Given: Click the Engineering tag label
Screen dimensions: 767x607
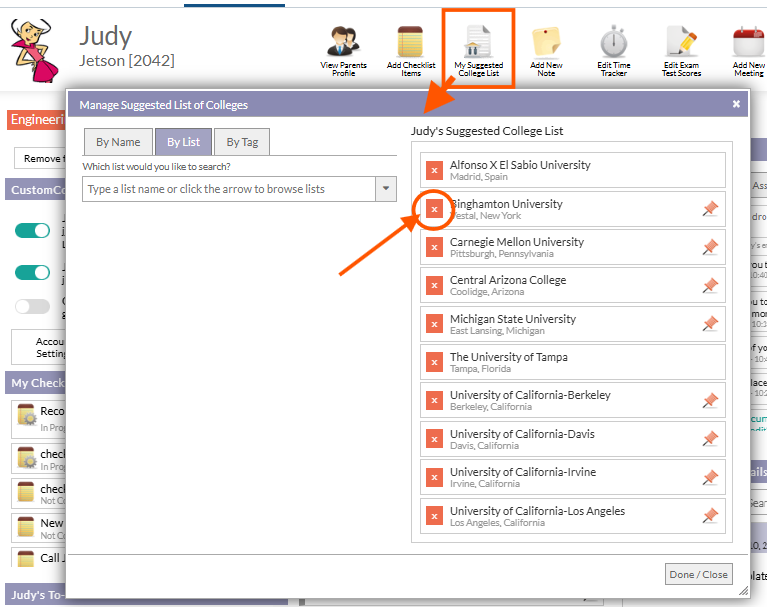Looking at the screenshot, I should point(36,120).
